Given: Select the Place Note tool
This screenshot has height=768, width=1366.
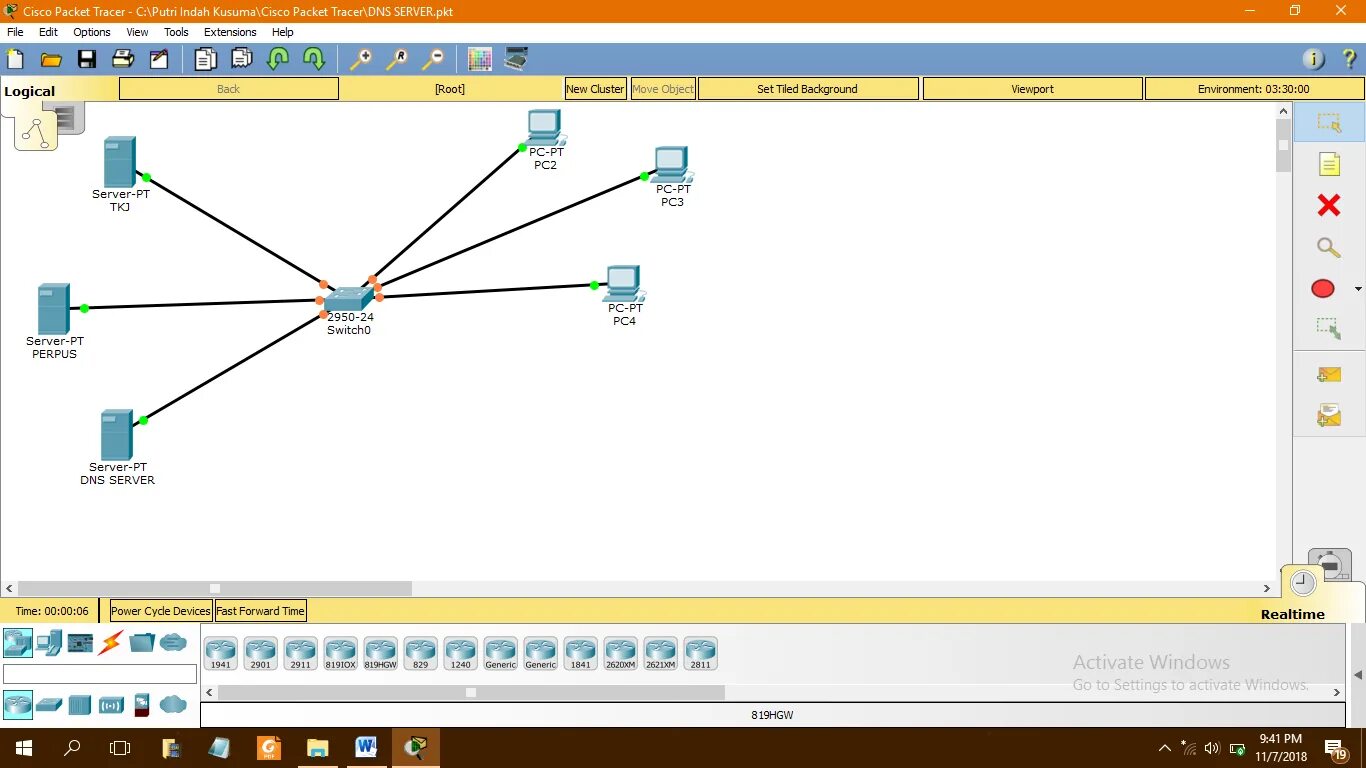Looking at the screenshot, I should click(1329, 164).
